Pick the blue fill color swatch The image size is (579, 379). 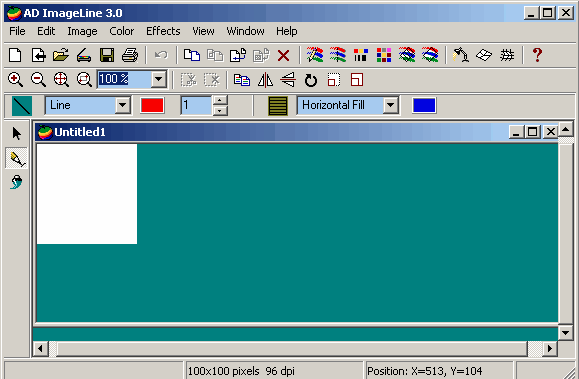tap(424, 106)
